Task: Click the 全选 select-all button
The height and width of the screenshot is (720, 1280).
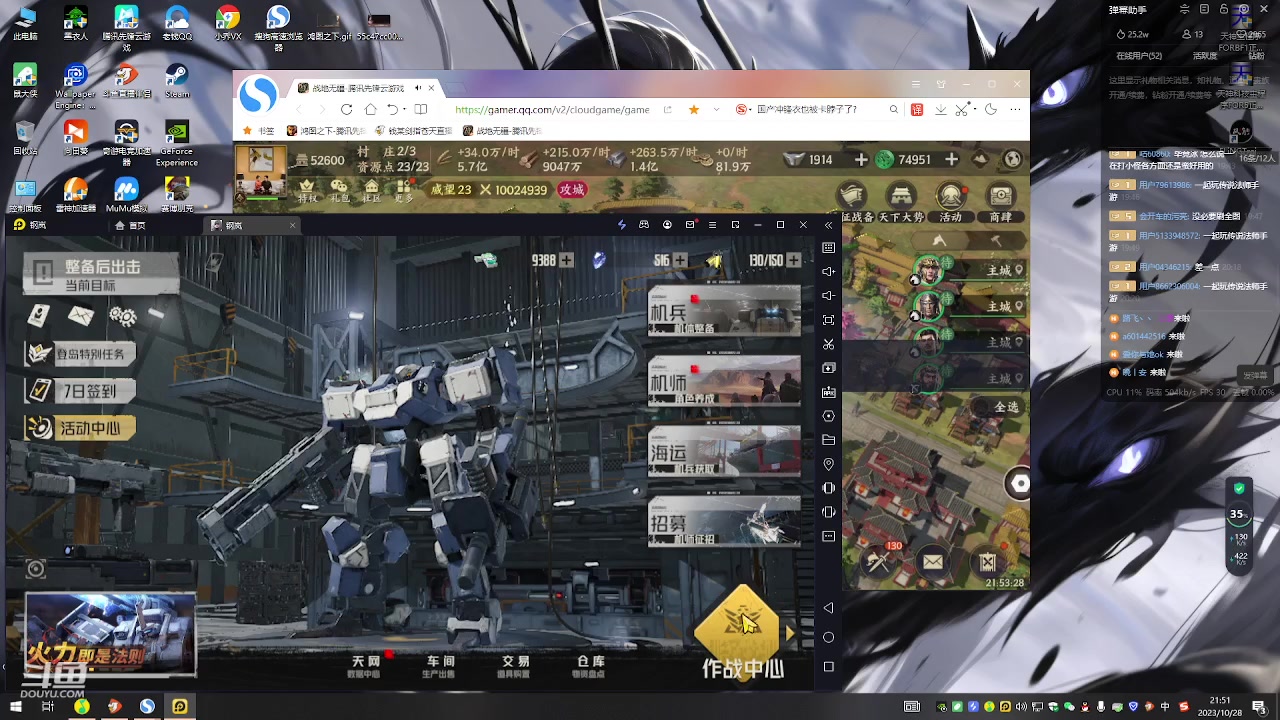Action: coord(1005,407)
